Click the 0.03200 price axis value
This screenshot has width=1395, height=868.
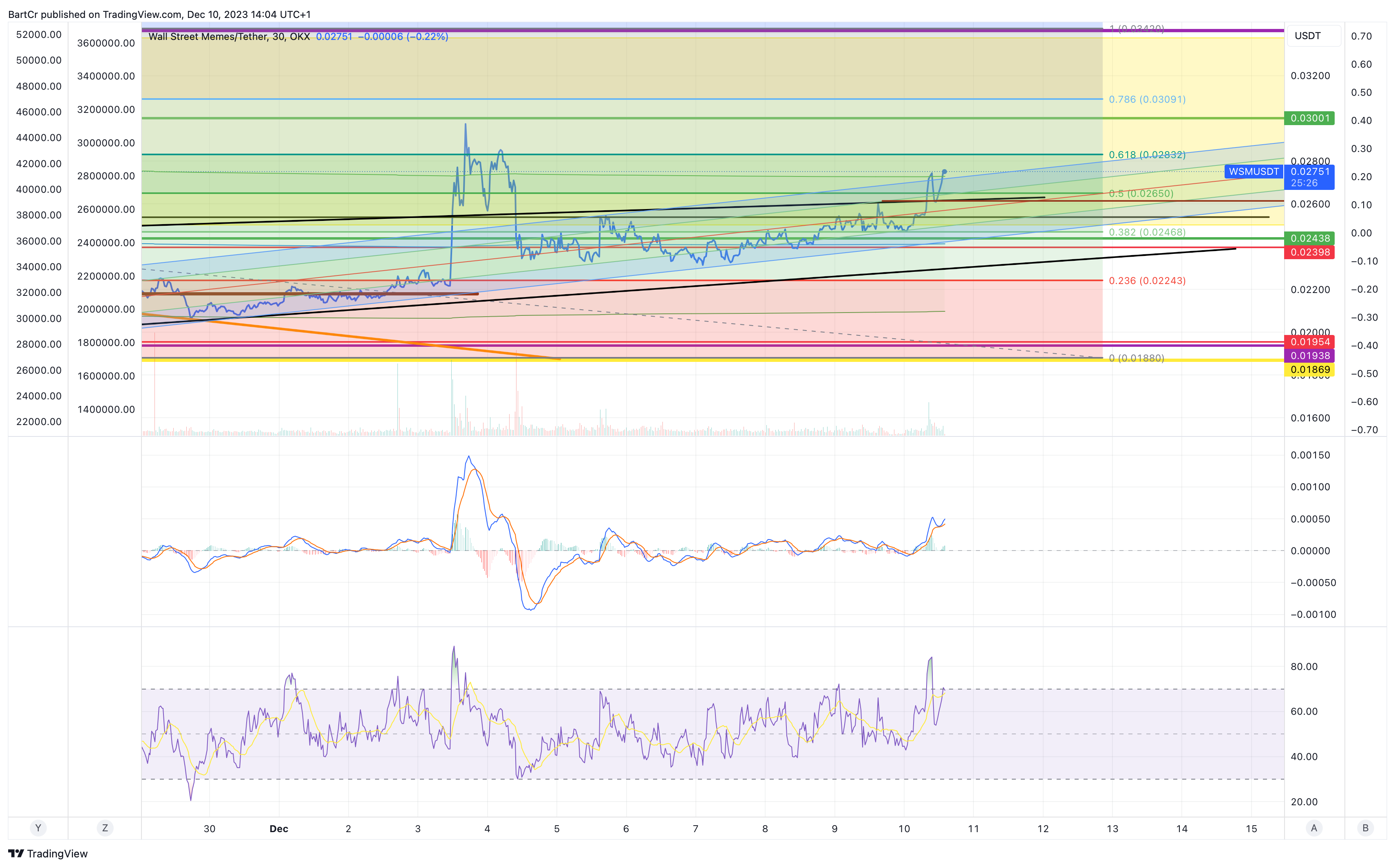point(1310,76)
